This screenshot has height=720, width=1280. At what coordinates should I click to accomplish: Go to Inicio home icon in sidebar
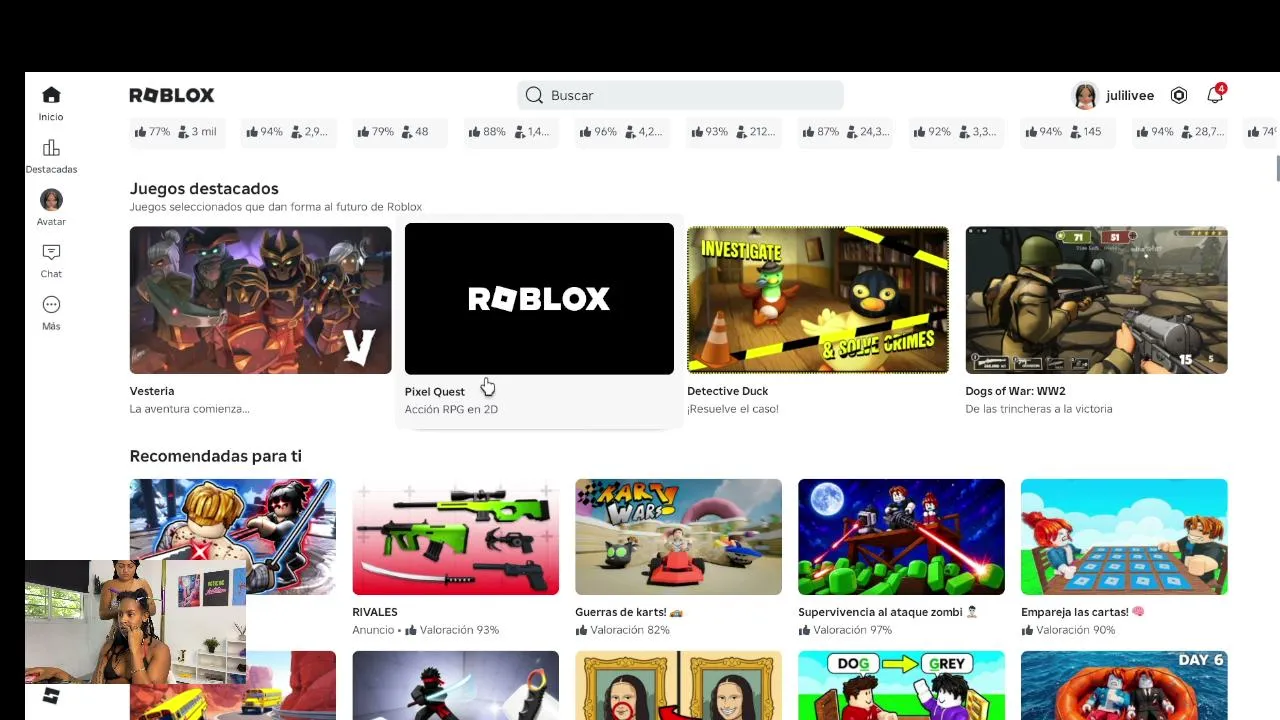51,95
